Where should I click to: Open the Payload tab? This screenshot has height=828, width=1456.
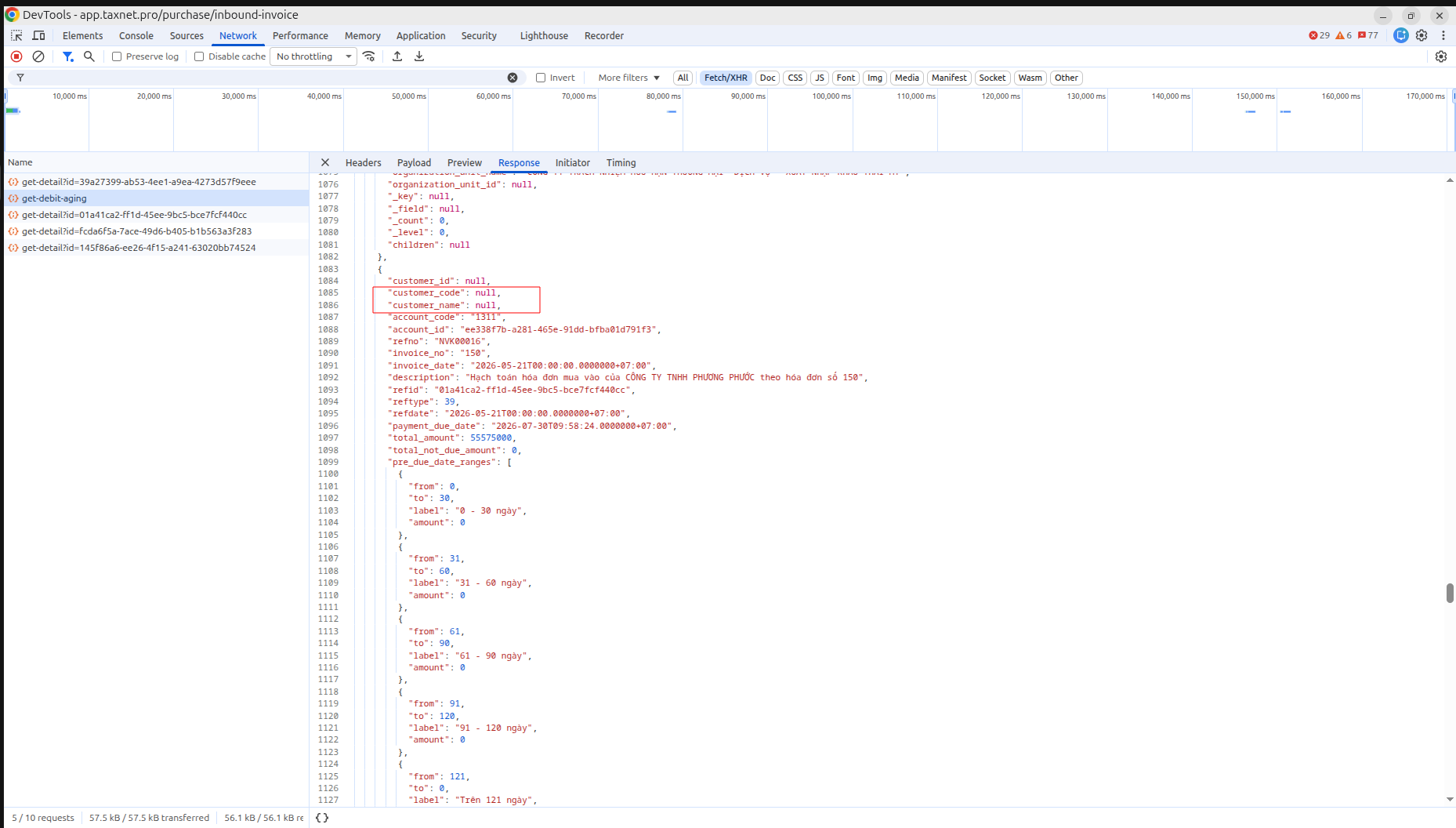[414, 163]
